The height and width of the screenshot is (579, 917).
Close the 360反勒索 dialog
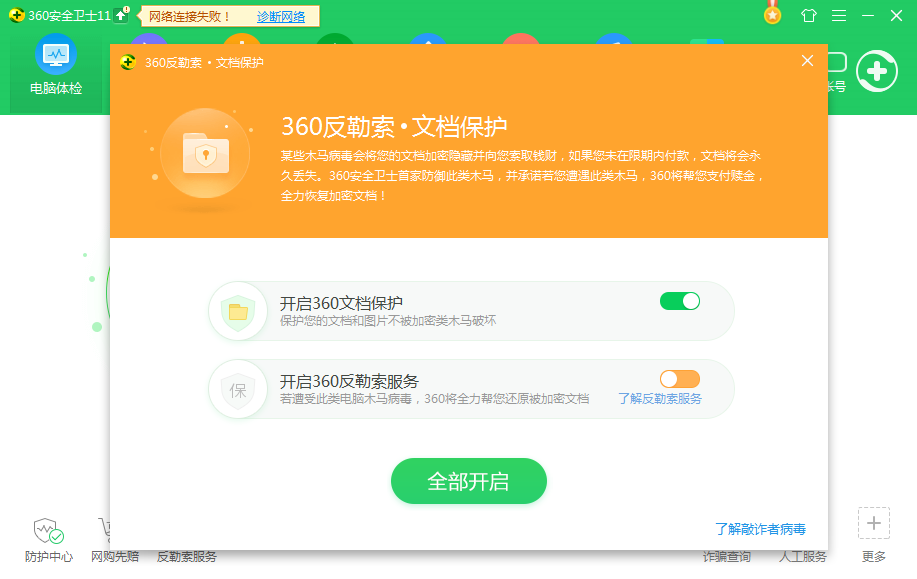(808, 61)
